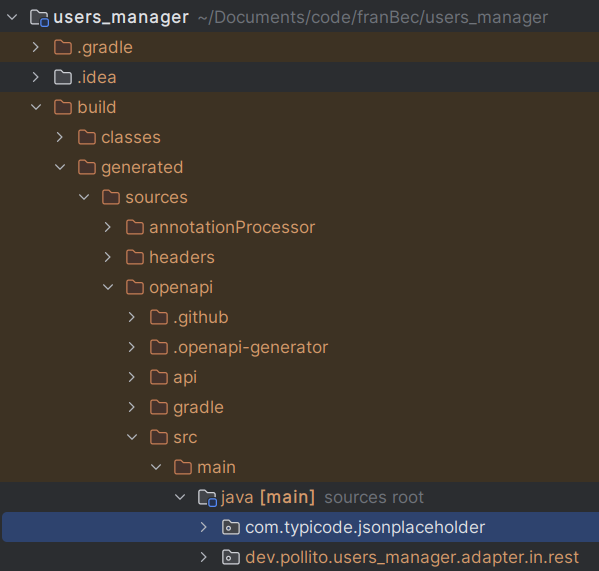The image size is (599, 571).
Task: Select the users_manager project name
Action: point(121,18)
